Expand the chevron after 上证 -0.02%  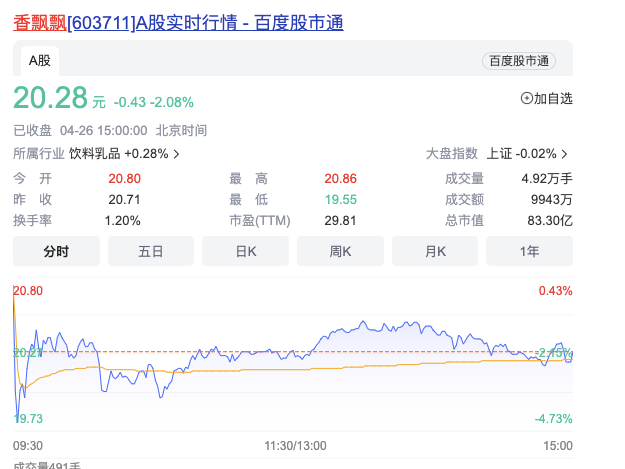click(x=565, y=154)
